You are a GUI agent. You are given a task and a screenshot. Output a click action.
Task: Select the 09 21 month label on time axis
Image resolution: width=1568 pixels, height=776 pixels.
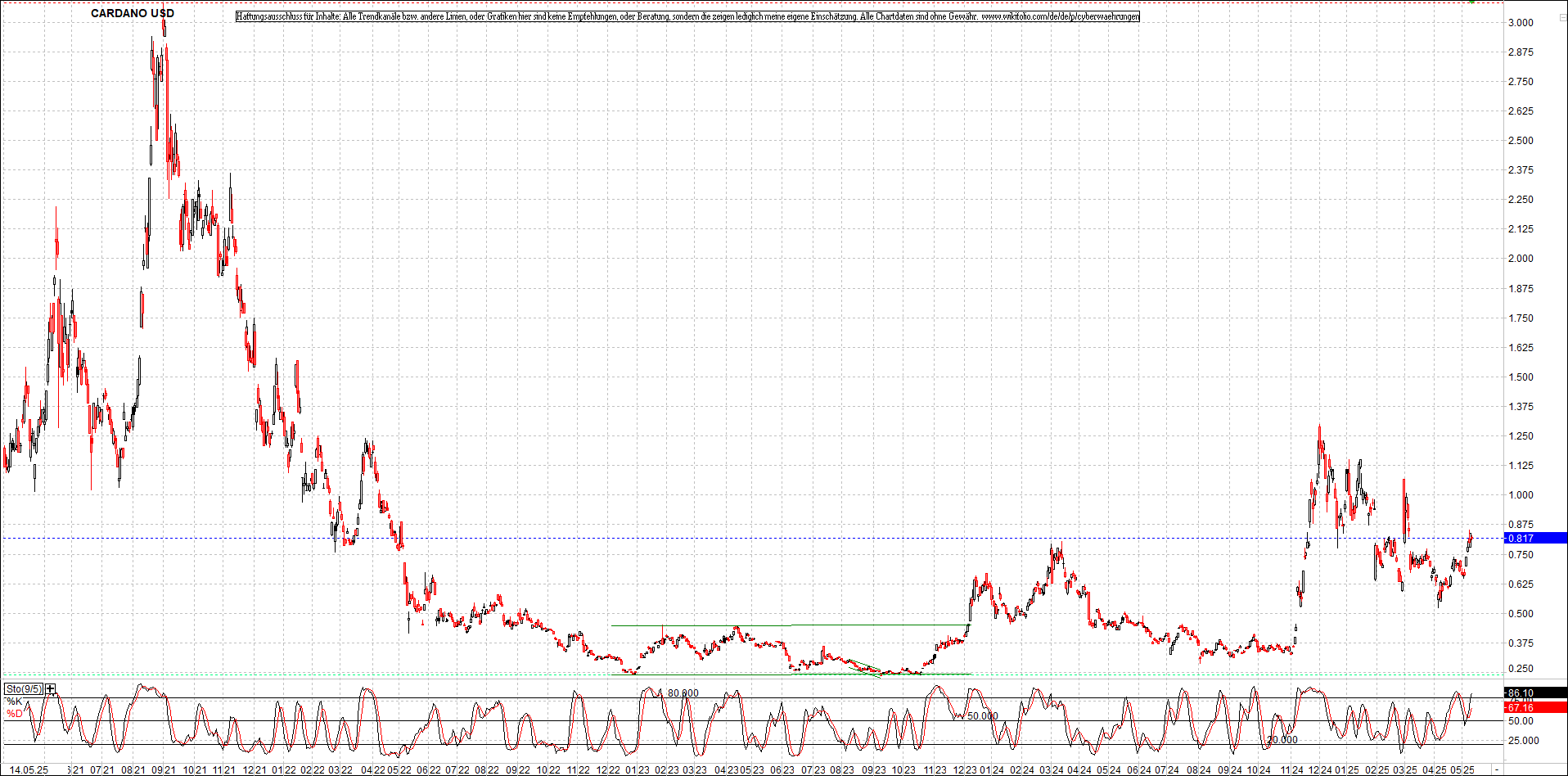pyautogui.click(x=164, y=769)
